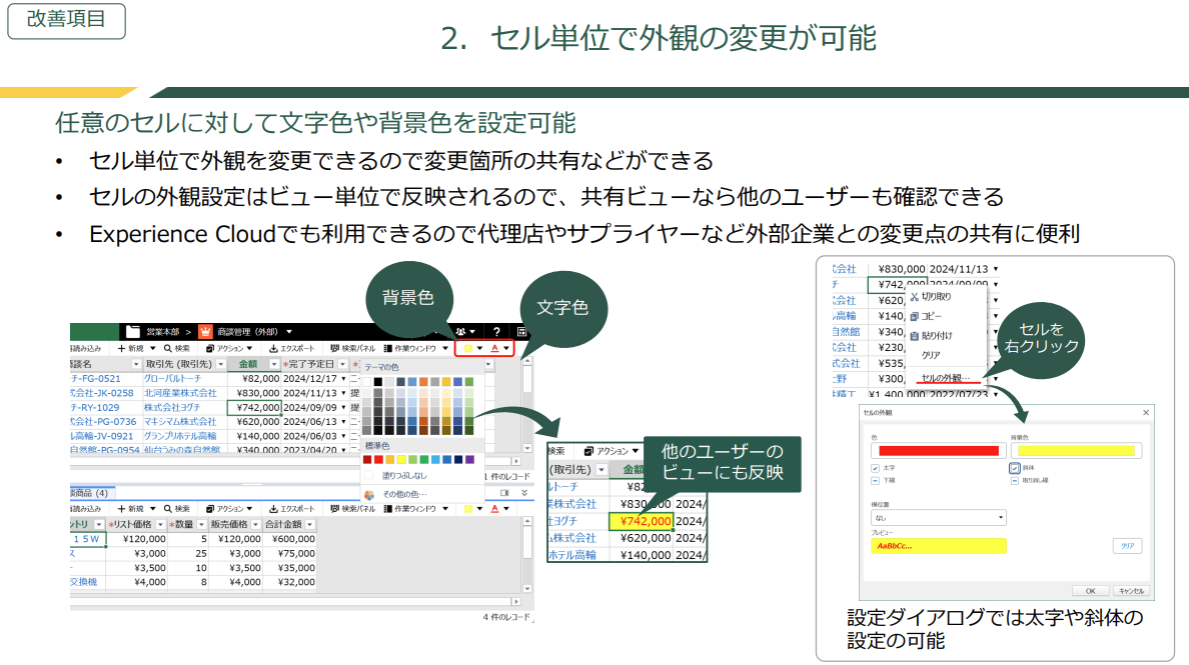This screenshot has width=1189, height=665.
Task: Click the yellow 背景色 color field in the dialog
Action: point(1076,450)
